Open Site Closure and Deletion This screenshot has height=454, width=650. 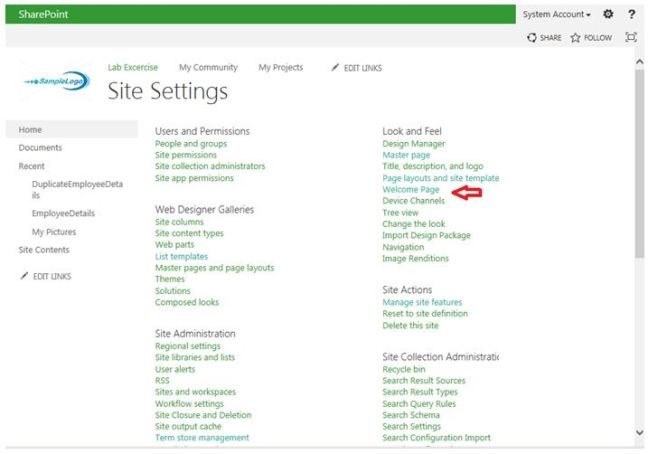[203, 415]
